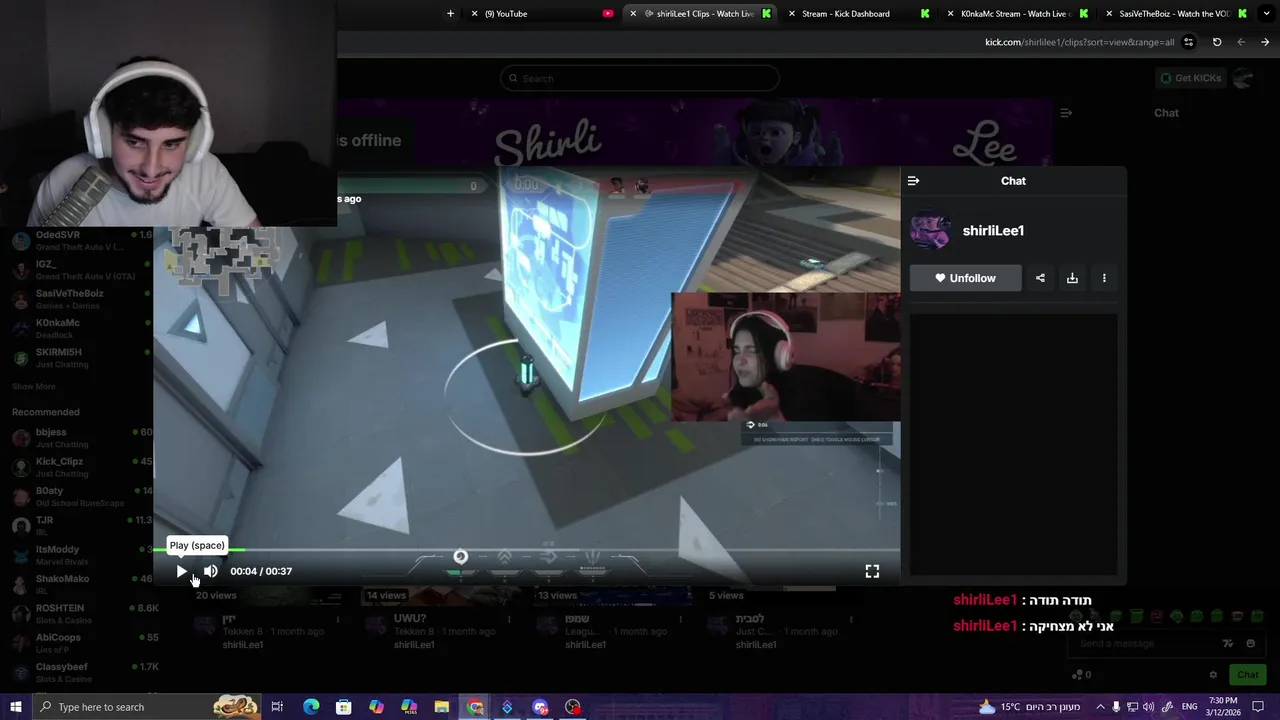Open Microsoft Edge from taskbar
The image size is (1280, 720).
pyautogui.click(x=311, y=707)
